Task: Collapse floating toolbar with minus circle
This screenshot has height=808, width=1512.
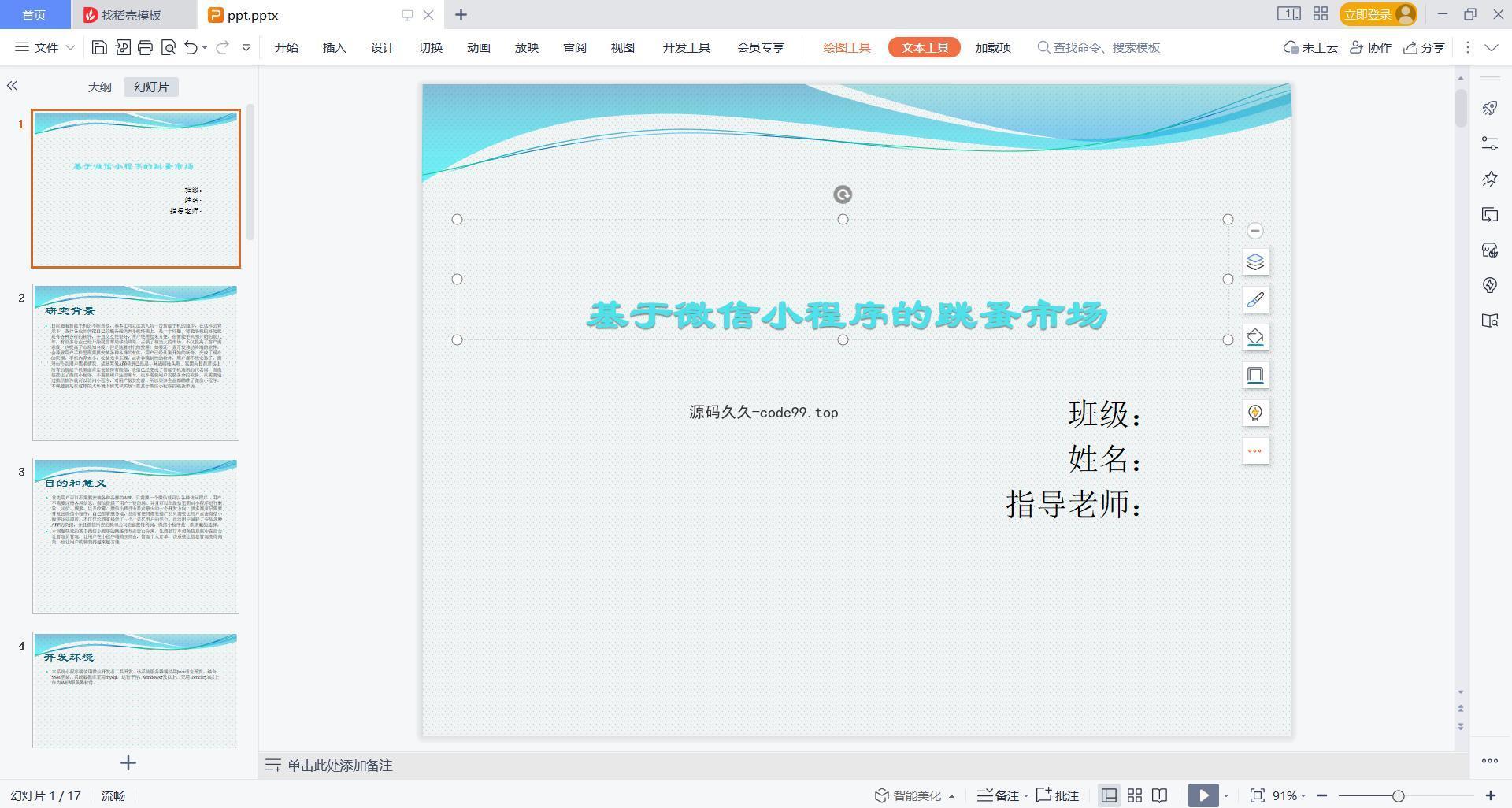Action: coord(1255,231)
